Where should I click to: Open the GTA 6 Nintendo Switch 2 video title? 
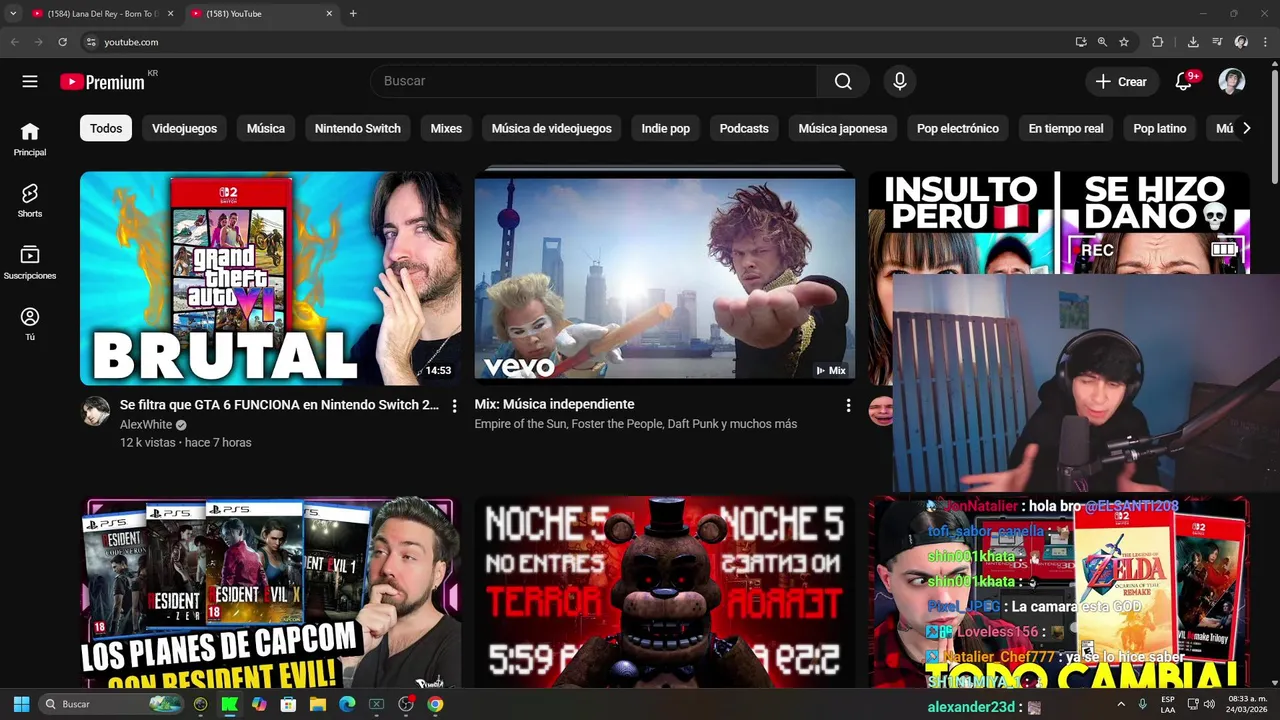pos(279,405)
